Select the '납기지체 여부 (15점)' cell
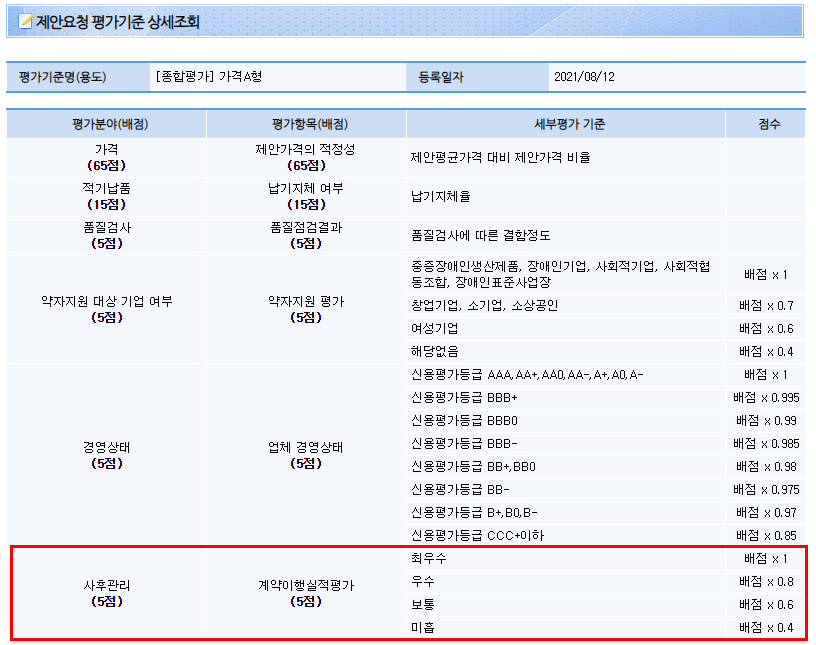 coord(306,197)
